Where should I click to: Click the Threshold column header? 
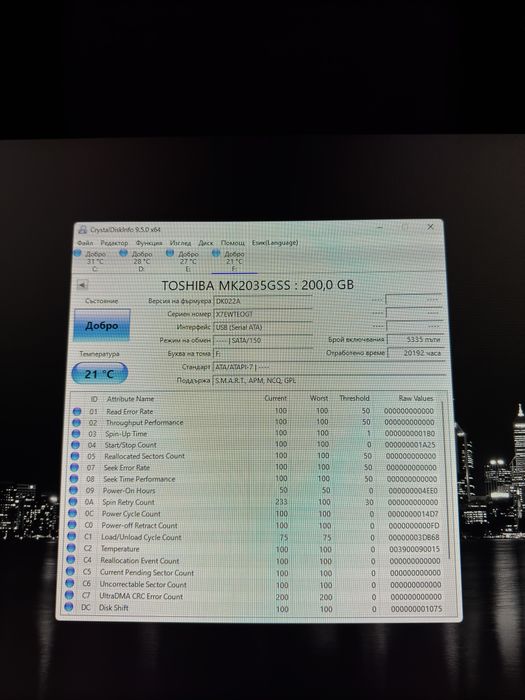tap(354, 398)
